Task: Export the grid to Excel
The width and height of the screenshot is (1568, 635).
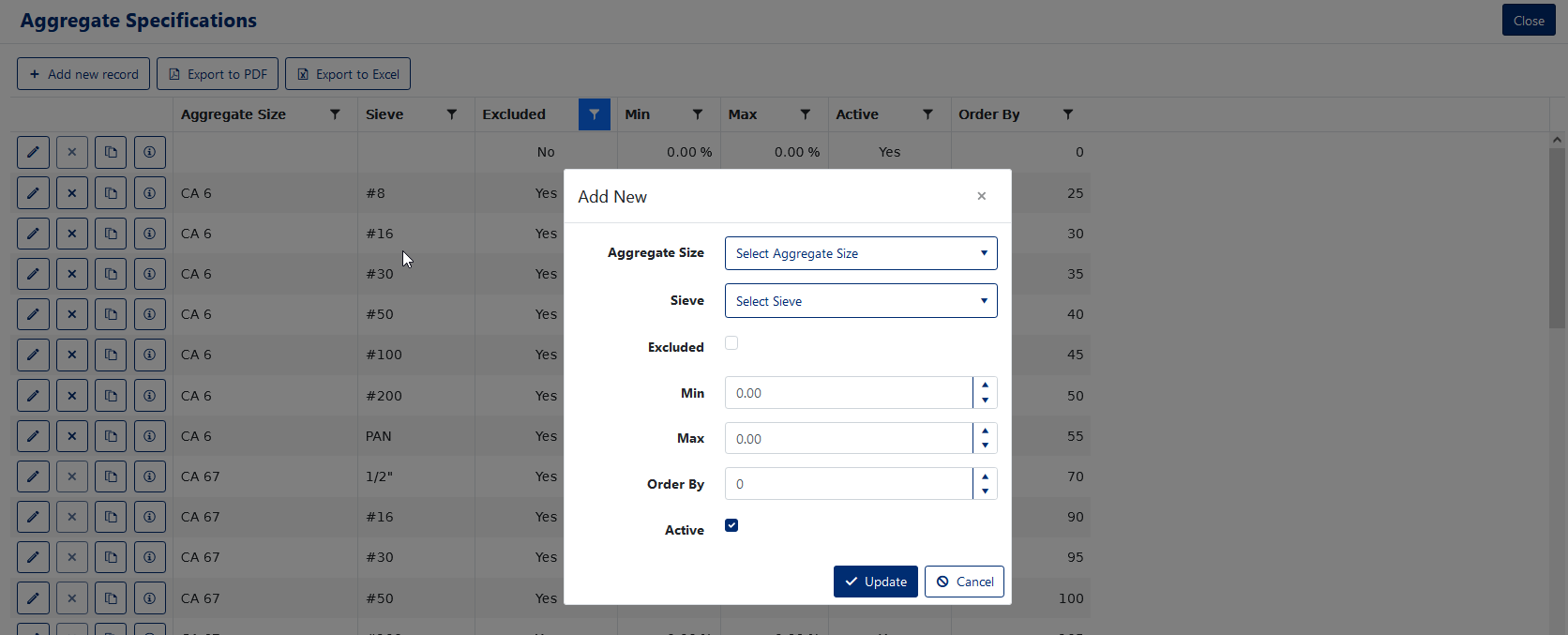Action: (x=348, y=74)
